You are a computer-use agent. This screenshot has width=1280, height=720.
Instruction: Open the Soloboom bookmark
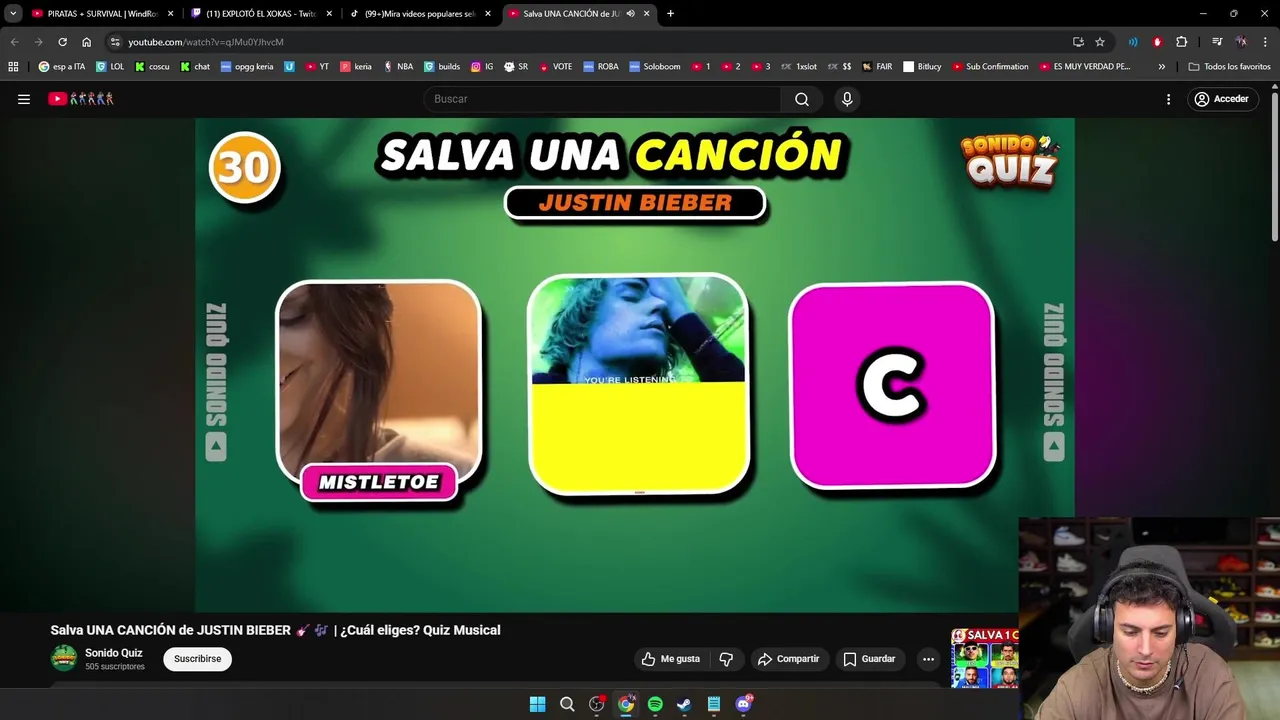[x=655, y=67]
